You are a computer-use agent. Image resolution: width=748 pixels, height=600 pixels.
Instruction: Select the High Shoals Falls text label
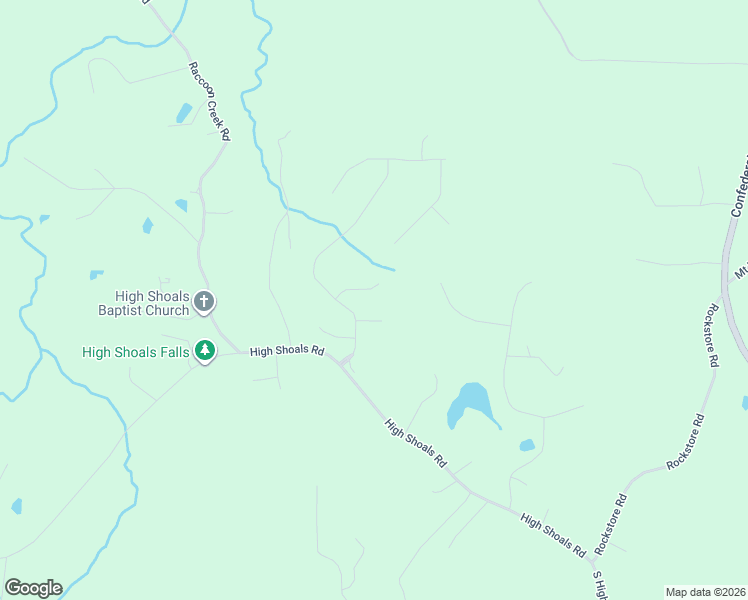[136, 352]
